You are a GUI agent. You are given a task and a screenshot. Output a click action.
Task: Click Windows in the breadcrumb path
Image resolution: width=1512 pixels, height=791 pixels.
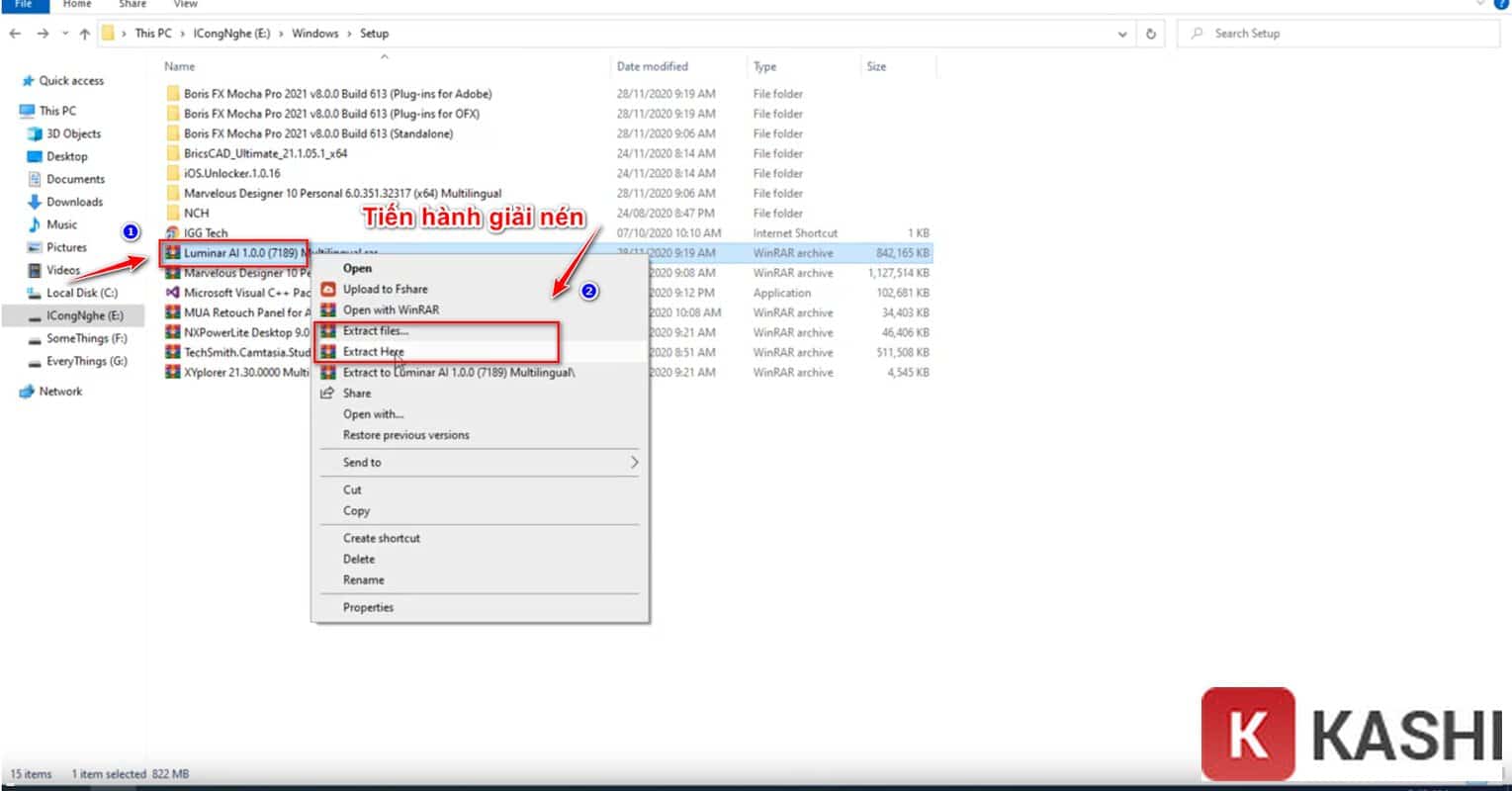(315, 34)
